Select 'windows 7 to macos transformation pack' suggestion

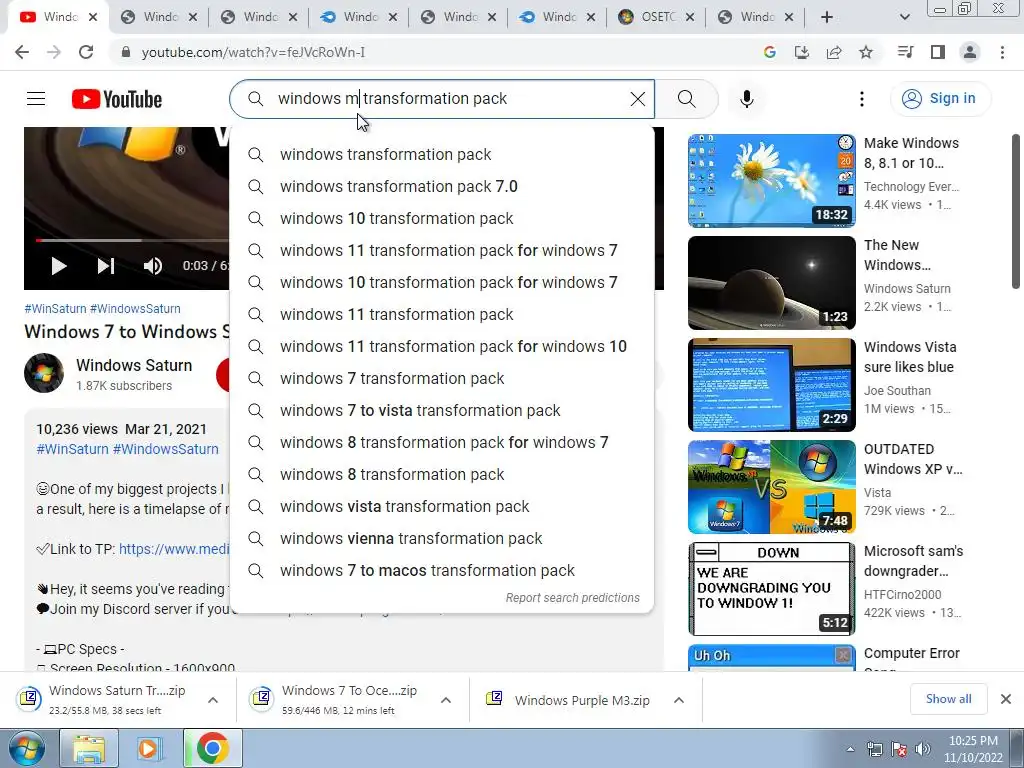pos(442,571)
